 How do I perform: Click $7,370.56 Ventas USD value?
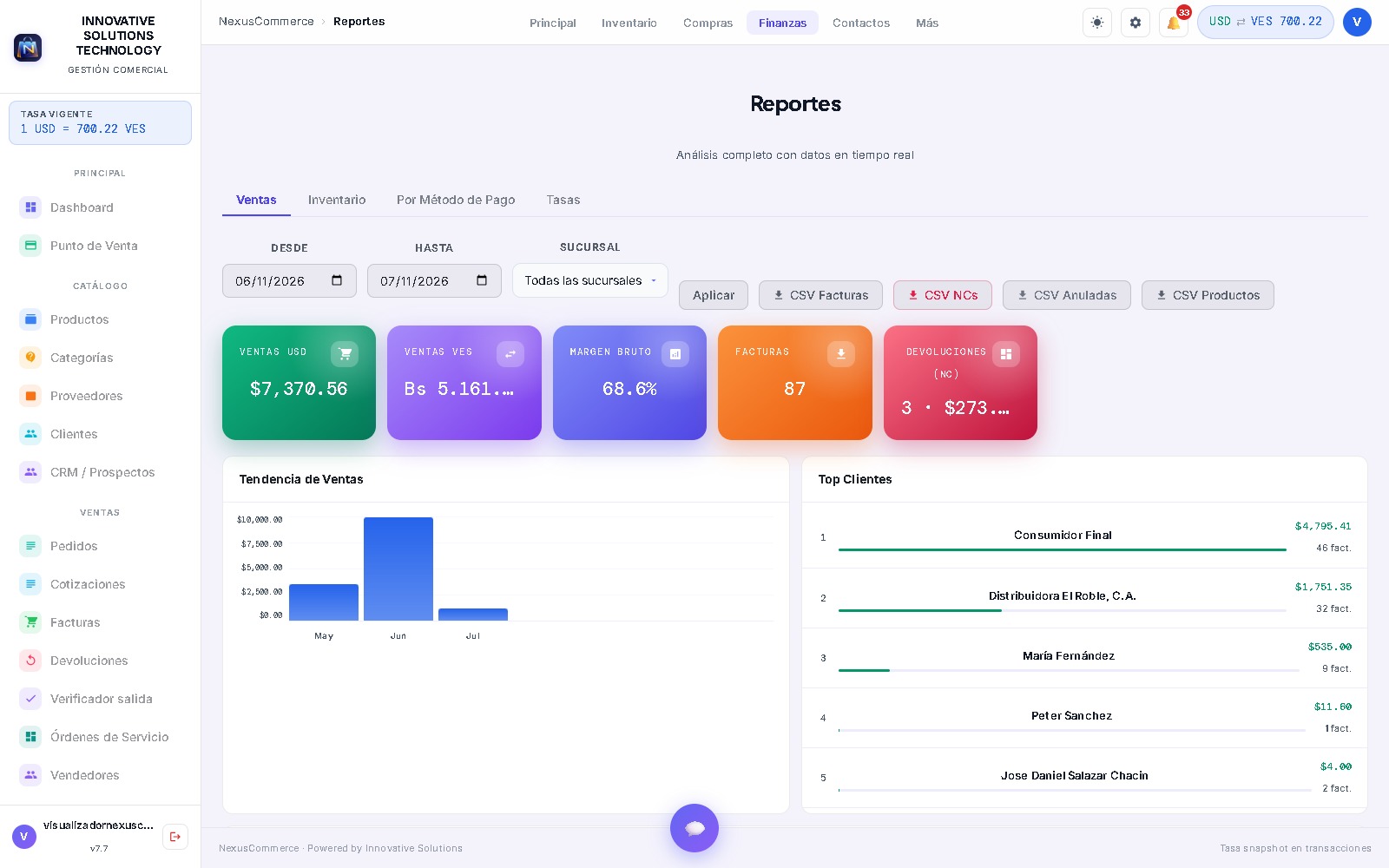point(299,389)
